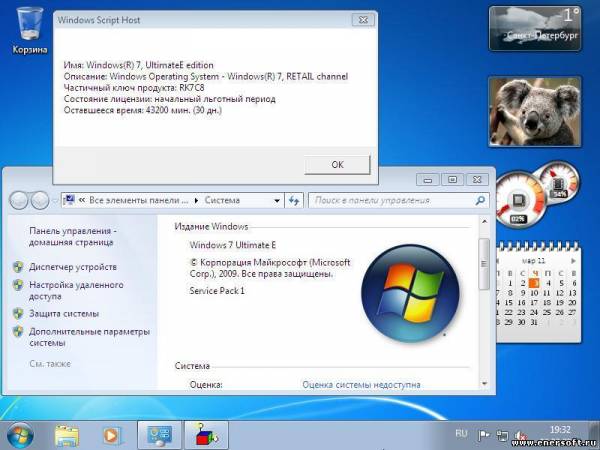Switch to the Windows Script Host taskbar button
Image resolution: width=600 pixels, height=450 pixels.
207,436
